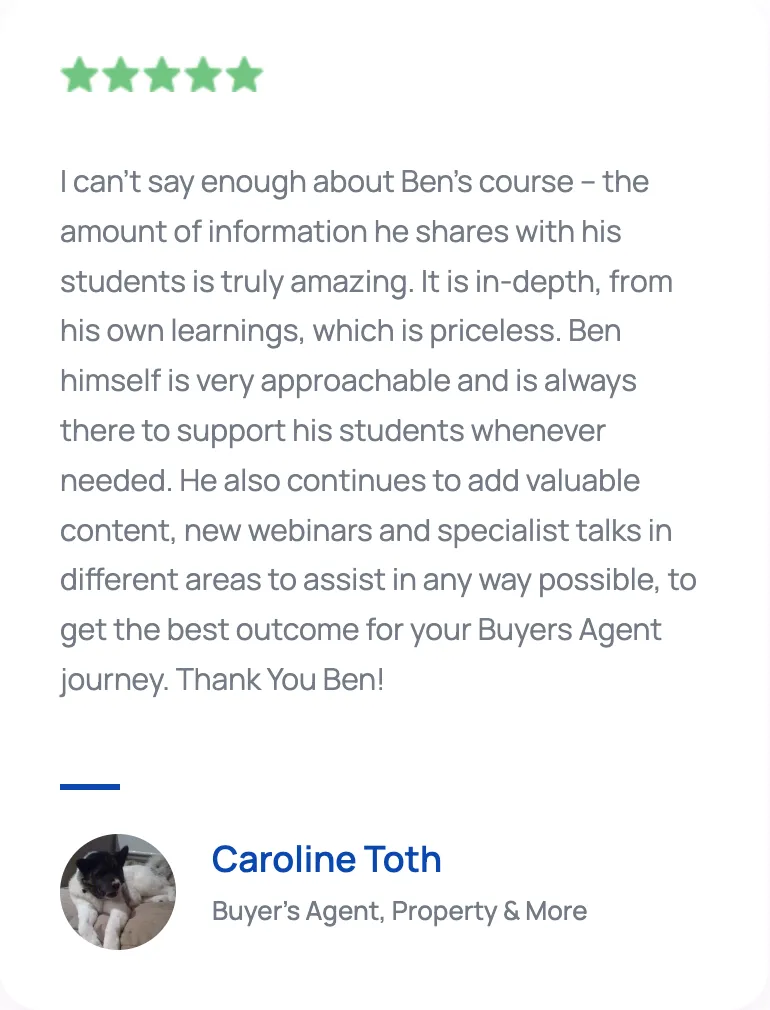Select the fifth green rating star
The image size is (770, 1010).
click(x=244, y=74)
